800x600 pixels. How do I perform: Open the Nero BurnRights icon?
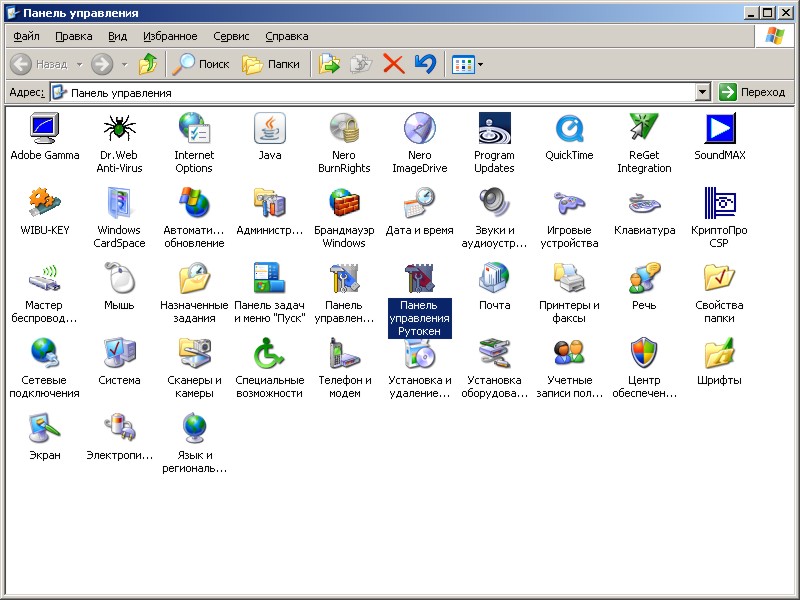click(x=344, y=129)
